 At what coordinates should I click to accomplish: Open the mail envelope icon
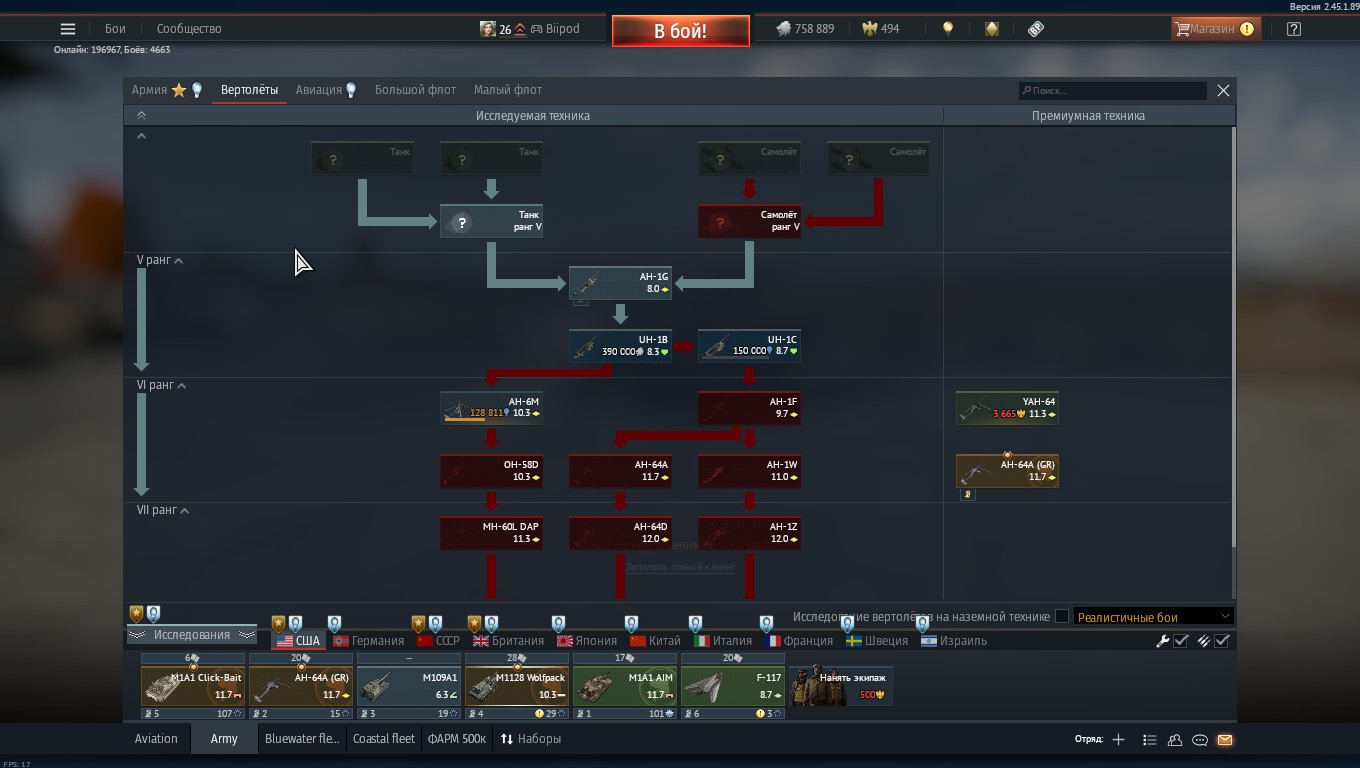[x=1225, y=740]
